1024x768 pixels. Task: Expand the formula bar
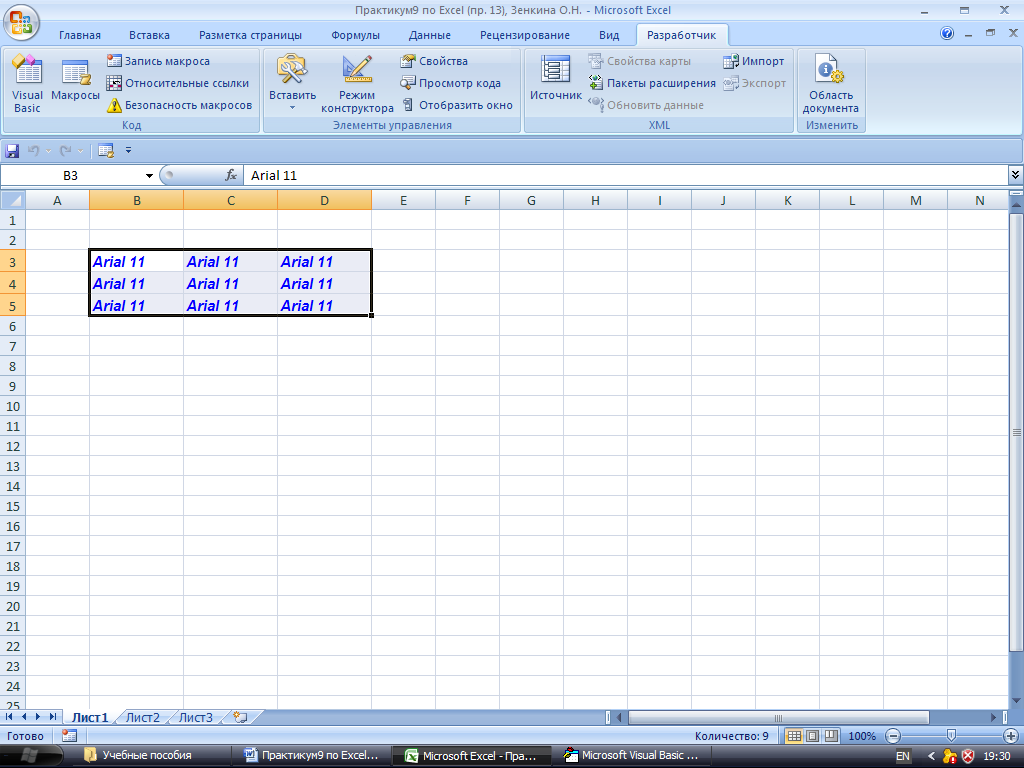(1015, 175)
